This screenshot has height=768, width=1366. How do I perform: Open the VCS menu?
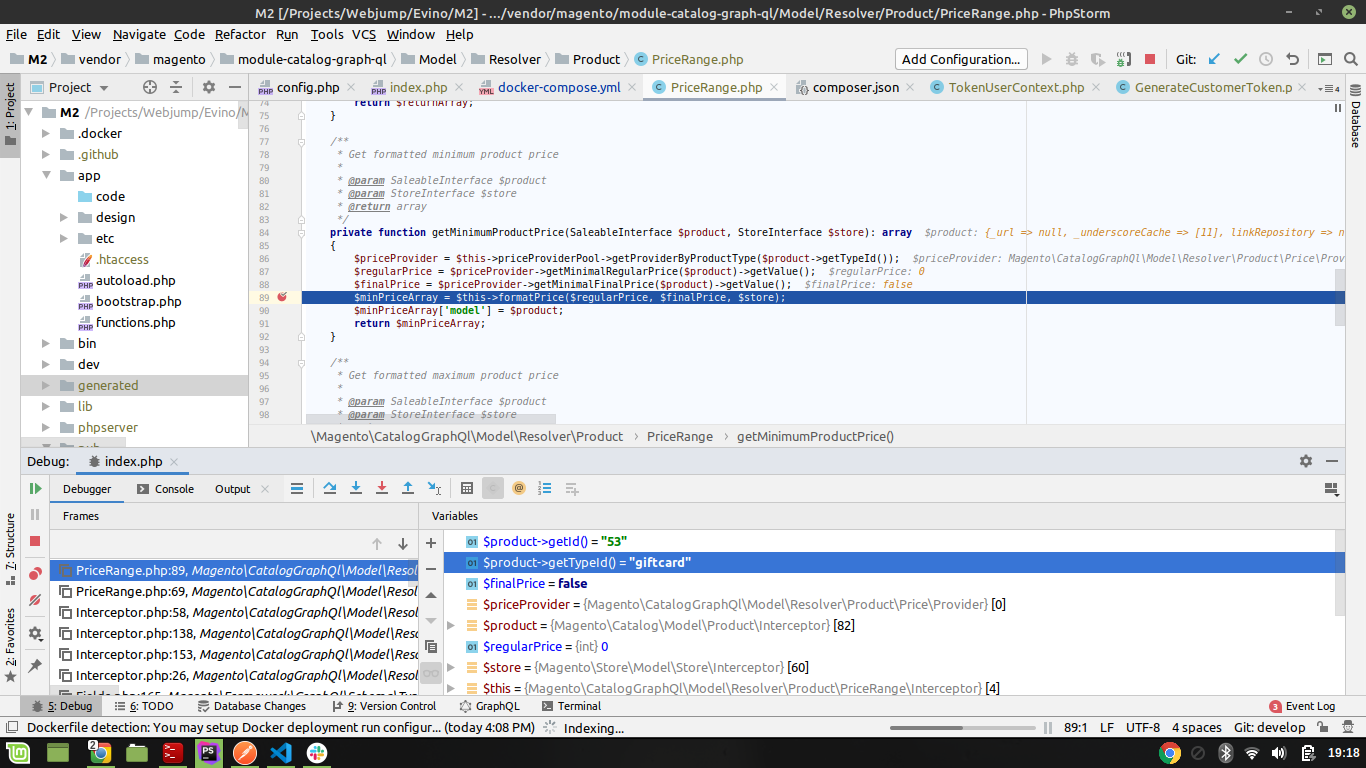click(x=364, y=34)
